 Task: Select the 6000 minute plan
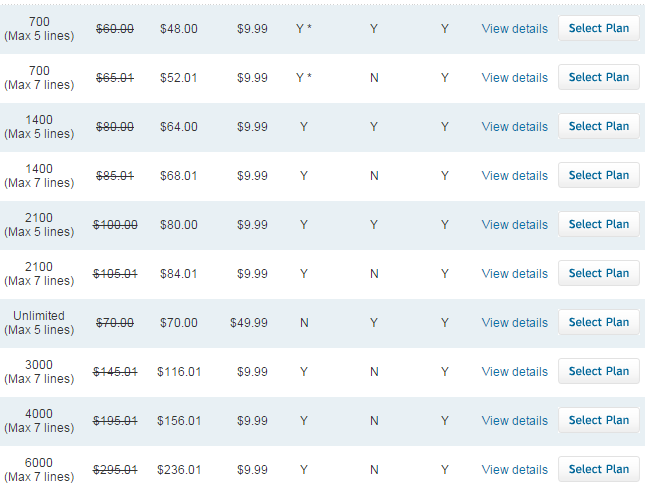coord(598,469)
